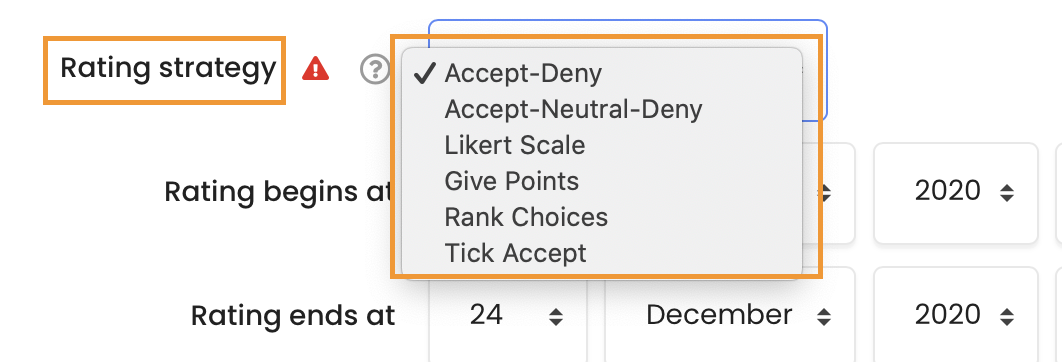Click the stepper arrows beside day 24
Viewport: 1062px width, 362px height.
(556, 317)
